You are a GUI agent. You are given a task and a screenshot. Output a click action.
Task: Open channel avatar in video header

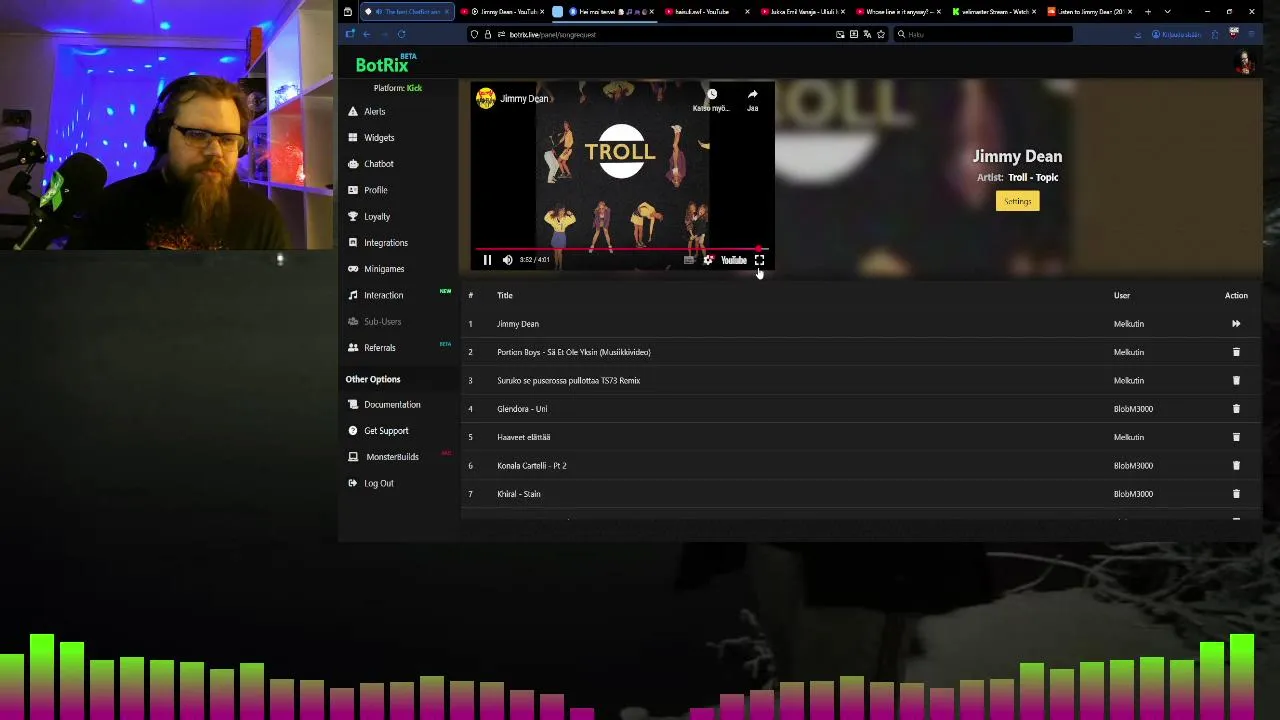coord(485,98)
